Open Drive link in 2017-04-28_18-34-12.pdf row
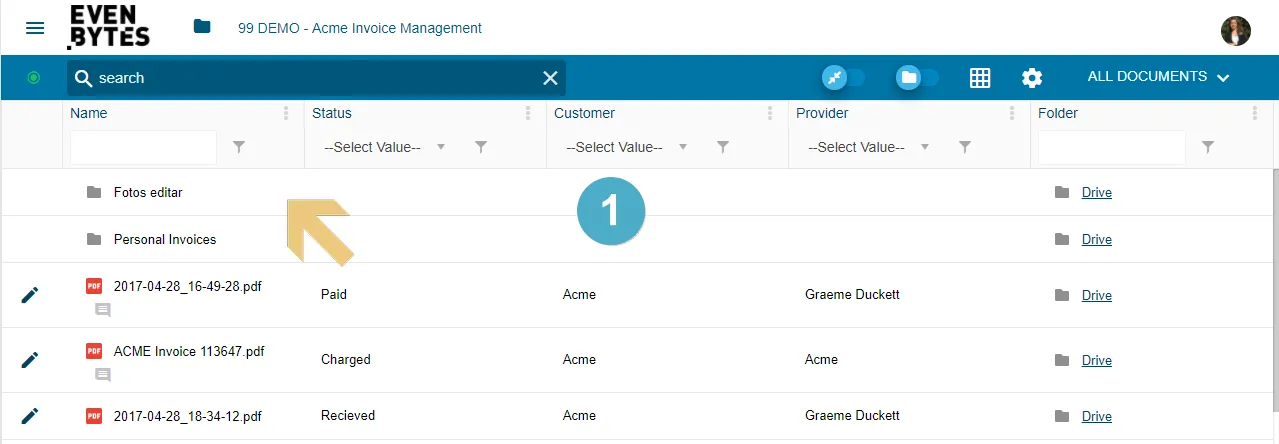The width and height of the screenshot is (1279, 444). [1097, 416]
